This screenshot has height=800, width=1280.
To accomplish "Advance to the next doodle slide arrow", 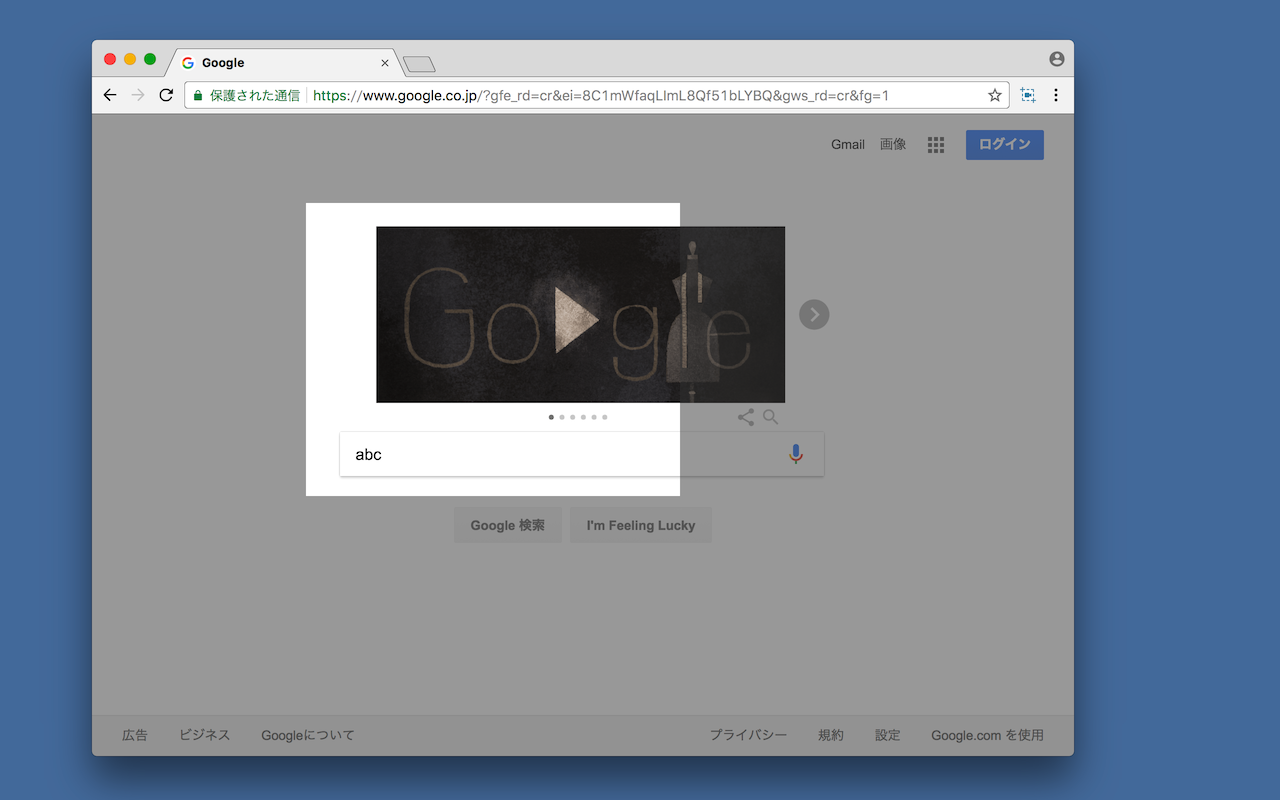I will pyautogui.click(x=814, y=315).
